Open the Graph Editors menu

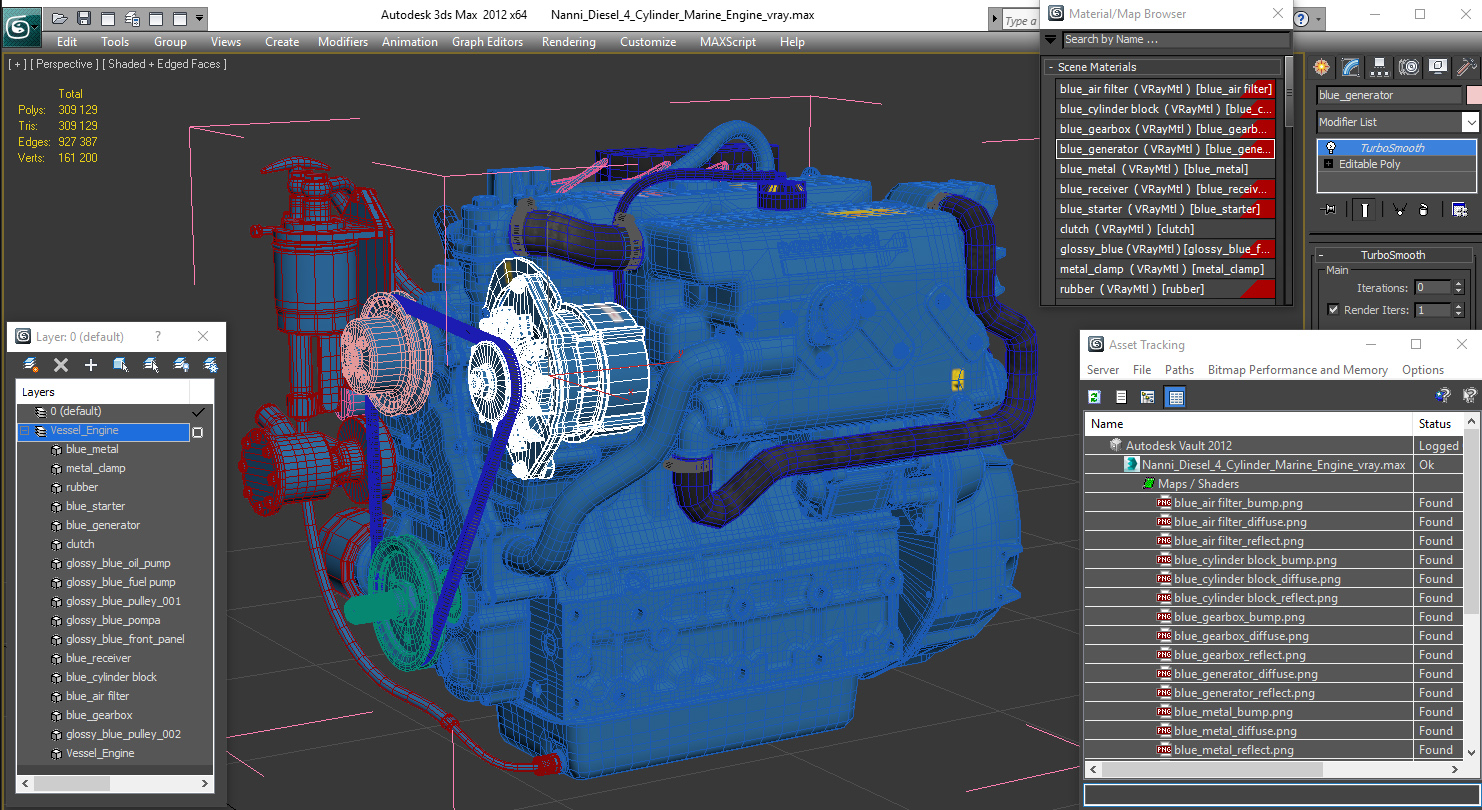click(487, 42)
